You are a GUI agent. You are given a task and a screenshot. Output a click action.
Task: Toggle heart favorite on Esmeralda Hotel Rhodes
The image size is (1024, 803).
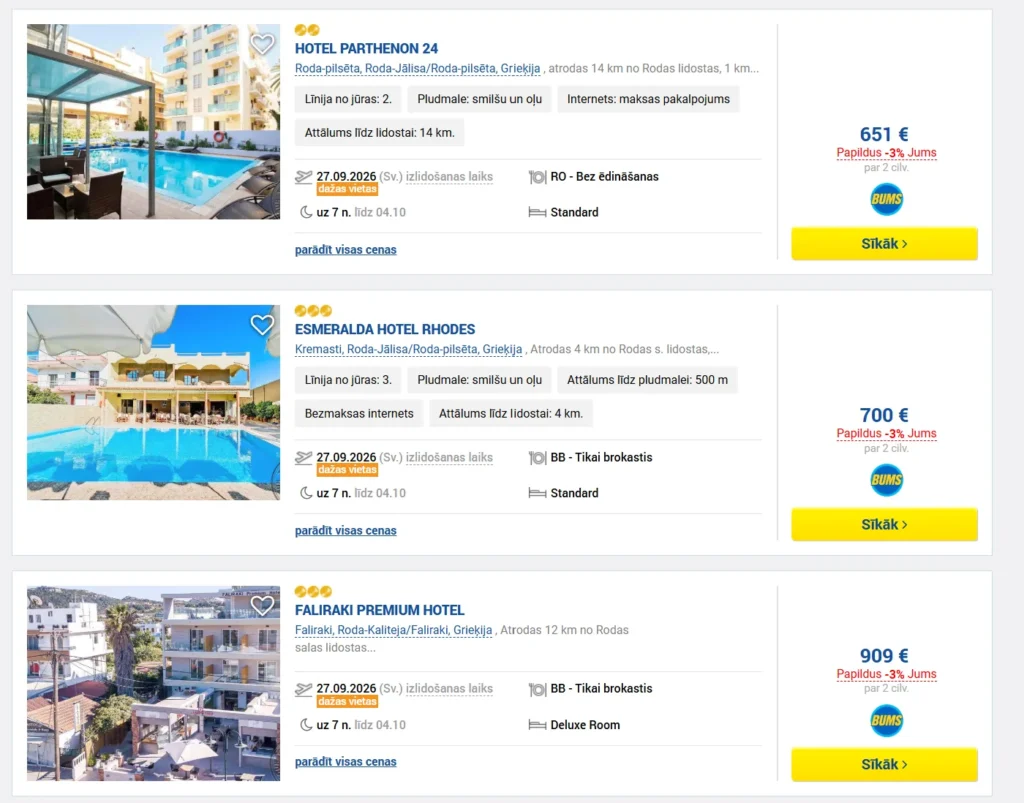tap(262, 324)
